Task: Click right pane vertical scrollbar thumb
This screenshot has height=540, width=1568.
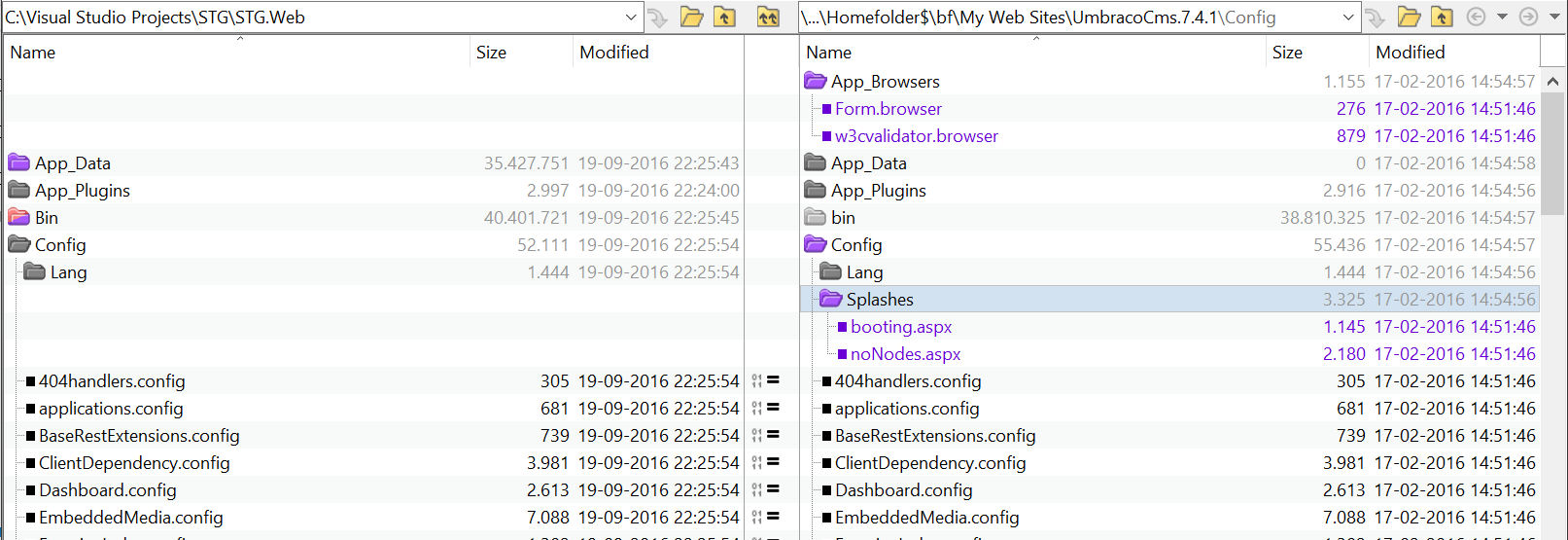Action: tap(1552, 154)
